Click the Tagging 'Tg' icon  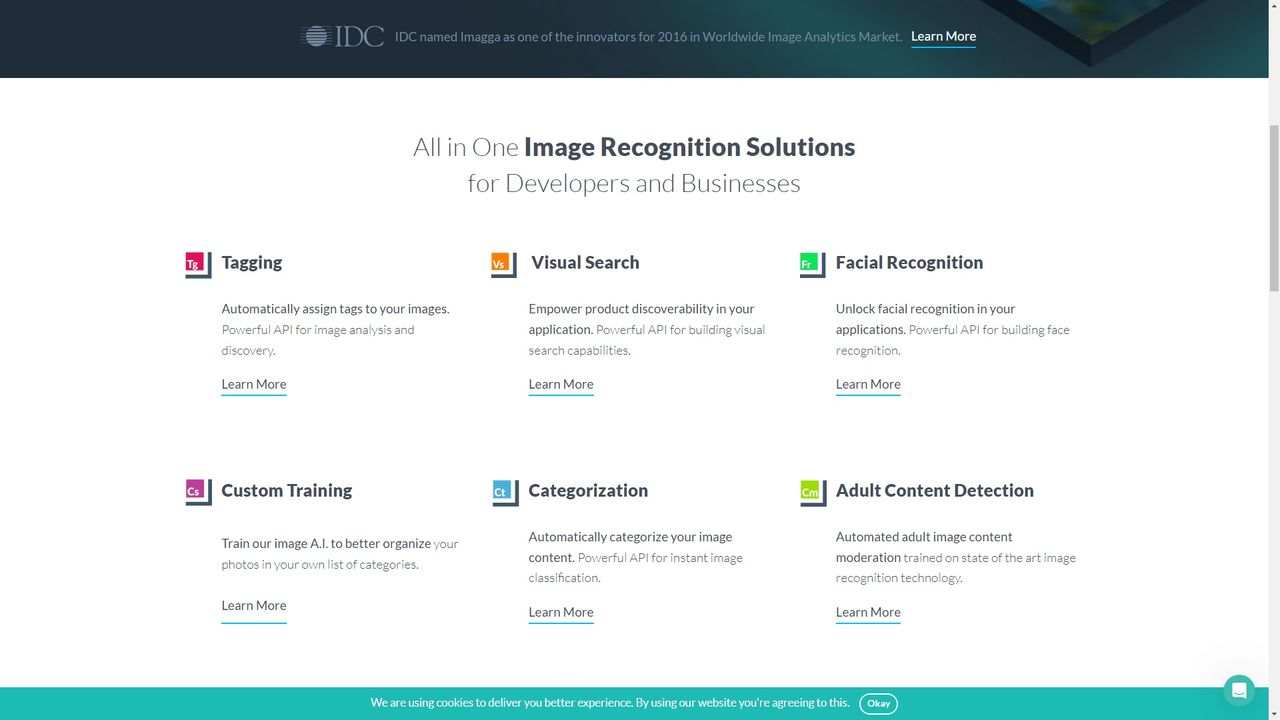tap(198, 264)
